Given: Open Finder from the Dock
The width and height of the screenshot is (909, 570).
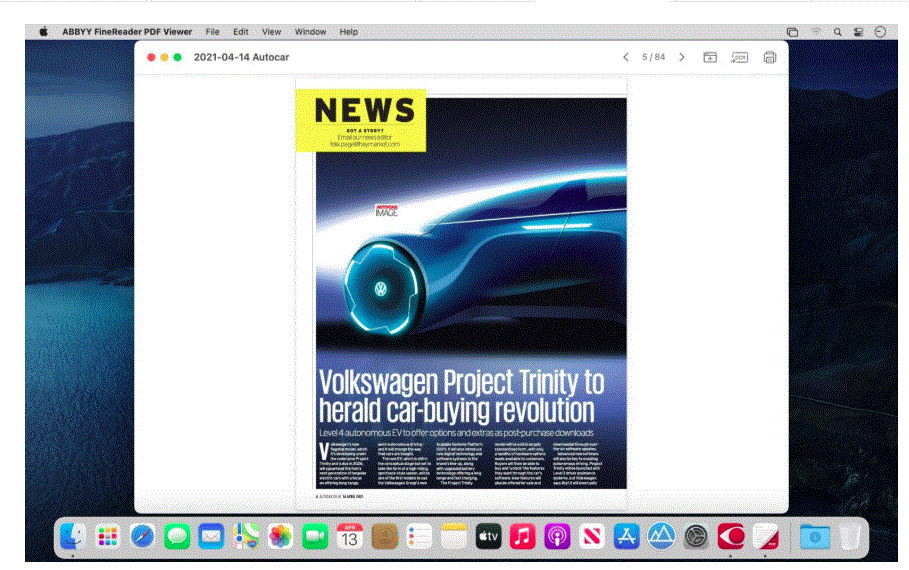Looking at the screenshot, I should tap(73, 536).
